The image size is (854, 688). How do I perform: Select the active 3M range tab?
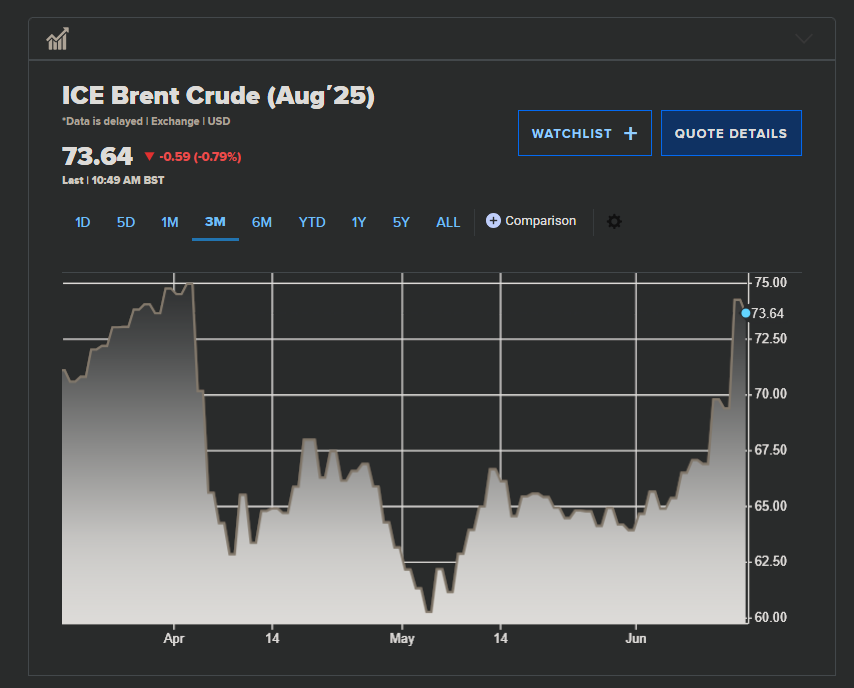[x=215, y=222]
